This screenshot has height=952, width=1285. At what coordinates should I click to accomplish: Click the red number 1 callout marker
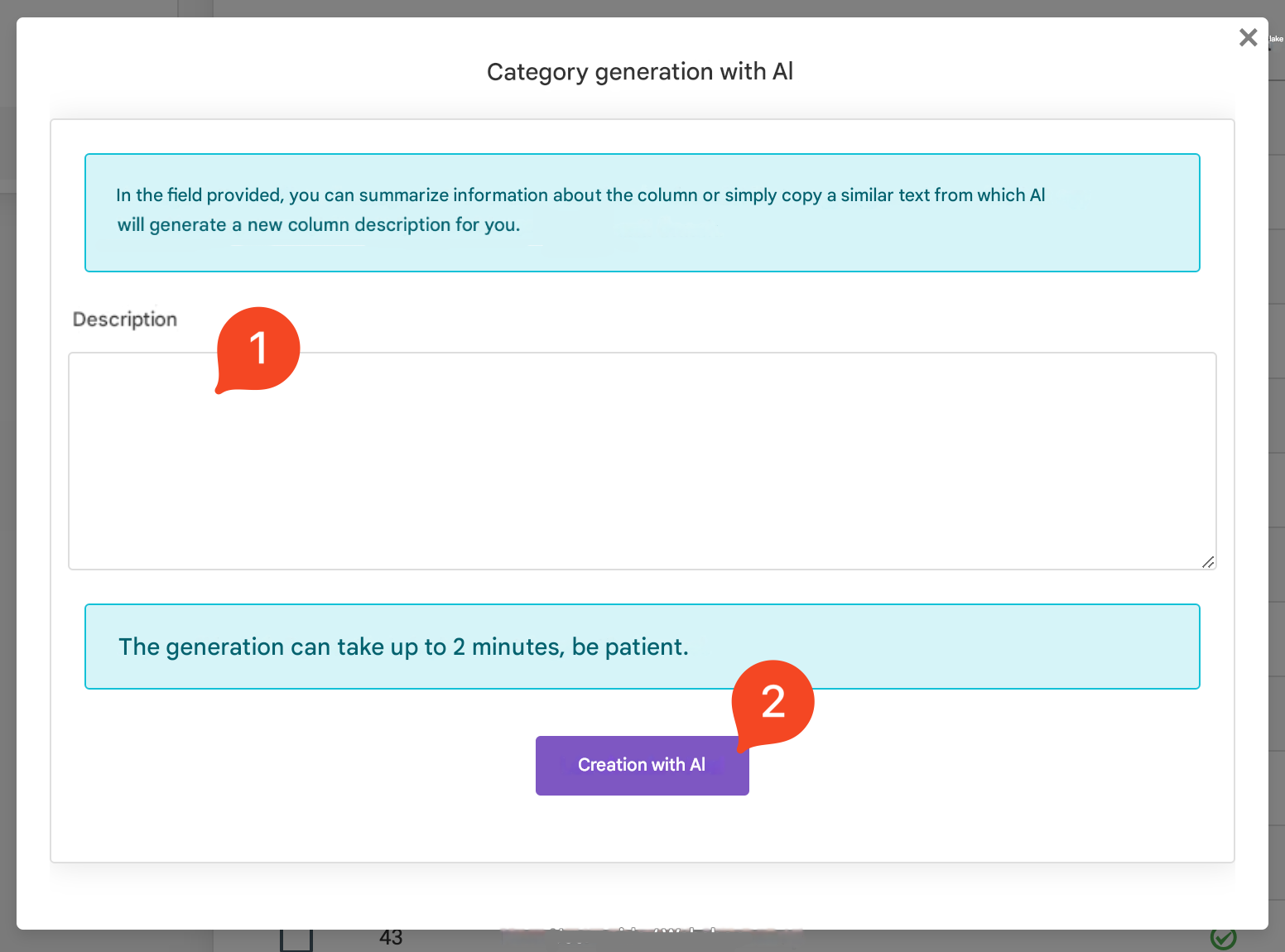click(258, 349)
